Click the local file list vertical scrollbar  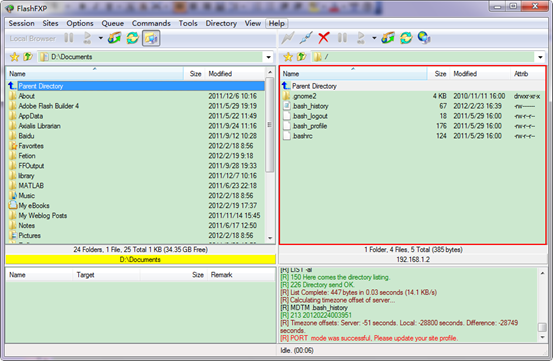(x=270, y=155)
